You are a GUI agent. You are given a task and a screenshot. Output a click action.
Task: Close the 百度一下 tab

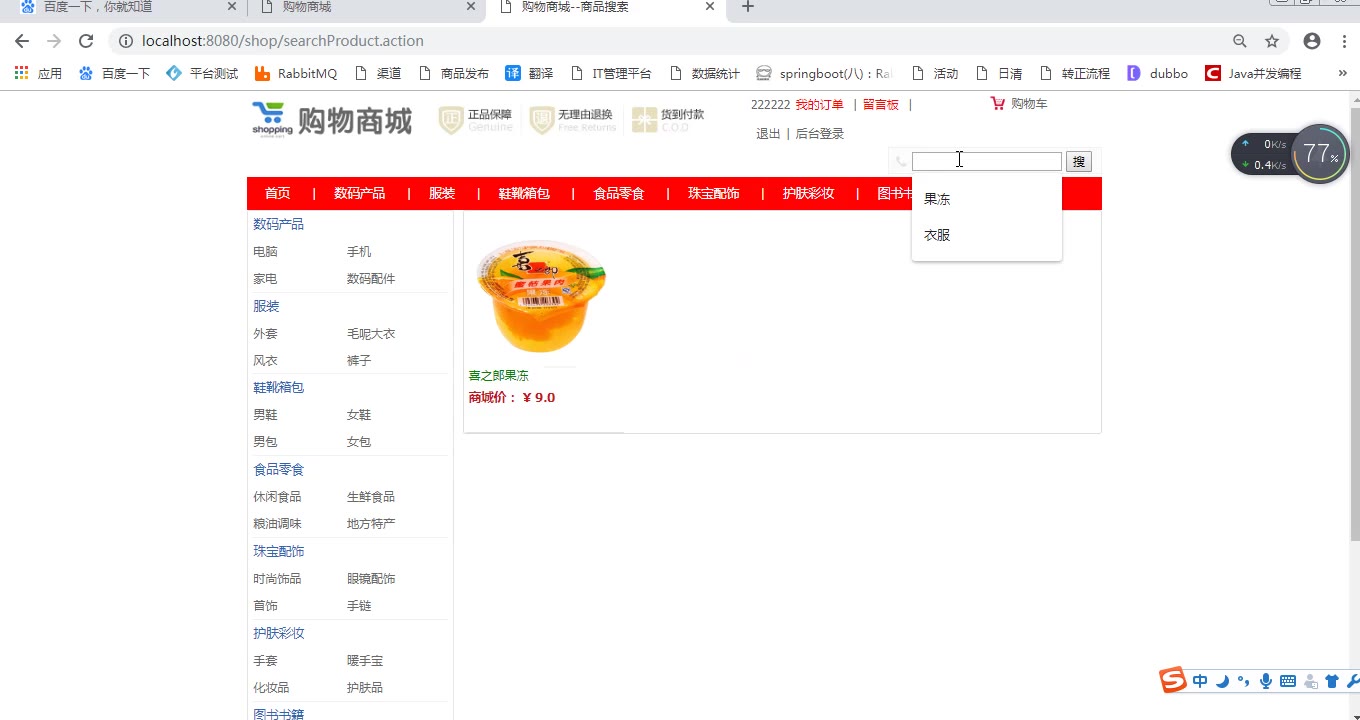(232, 7)
